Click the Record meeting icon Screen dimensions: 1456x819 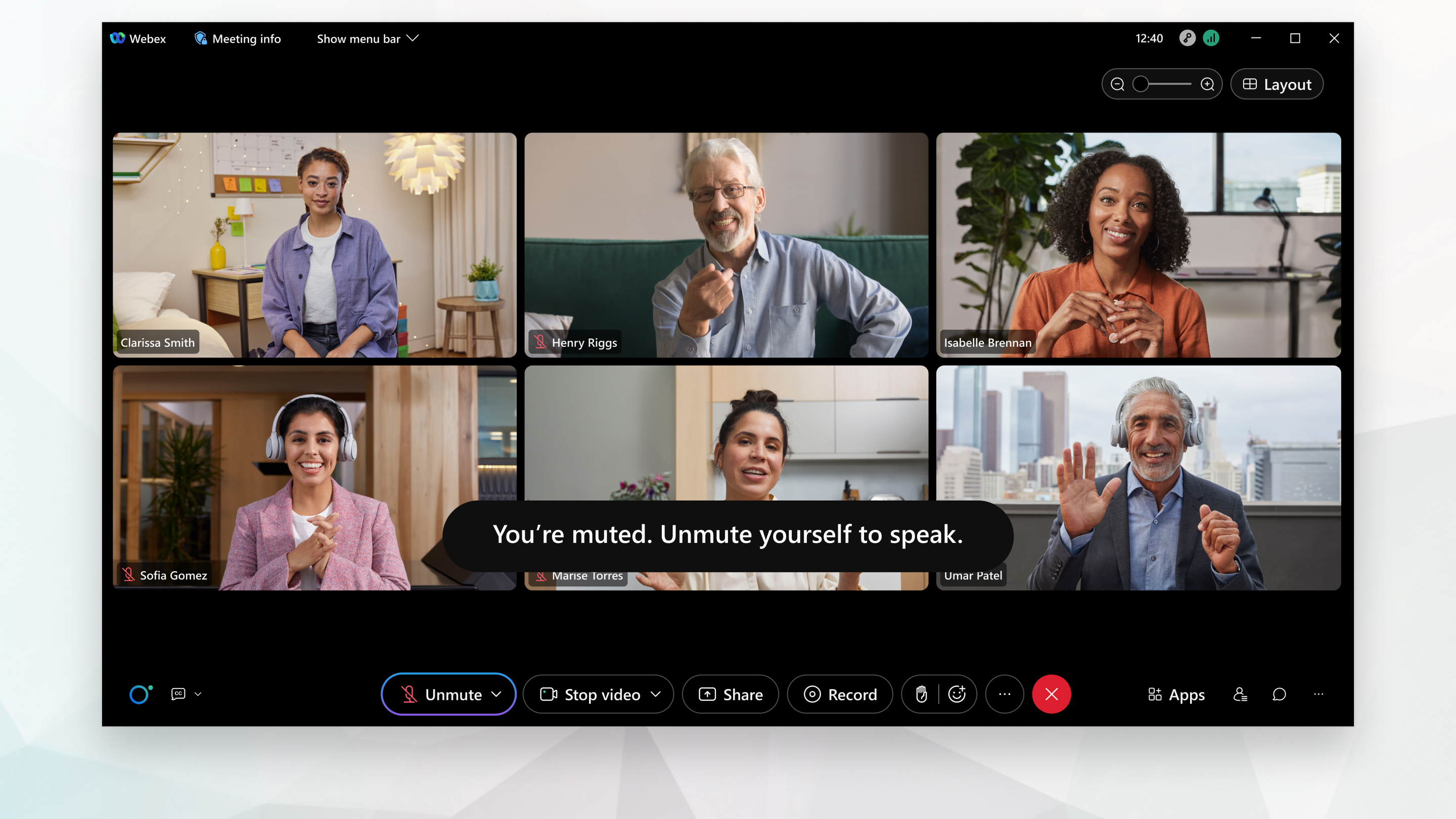click(x=840, y=694)
